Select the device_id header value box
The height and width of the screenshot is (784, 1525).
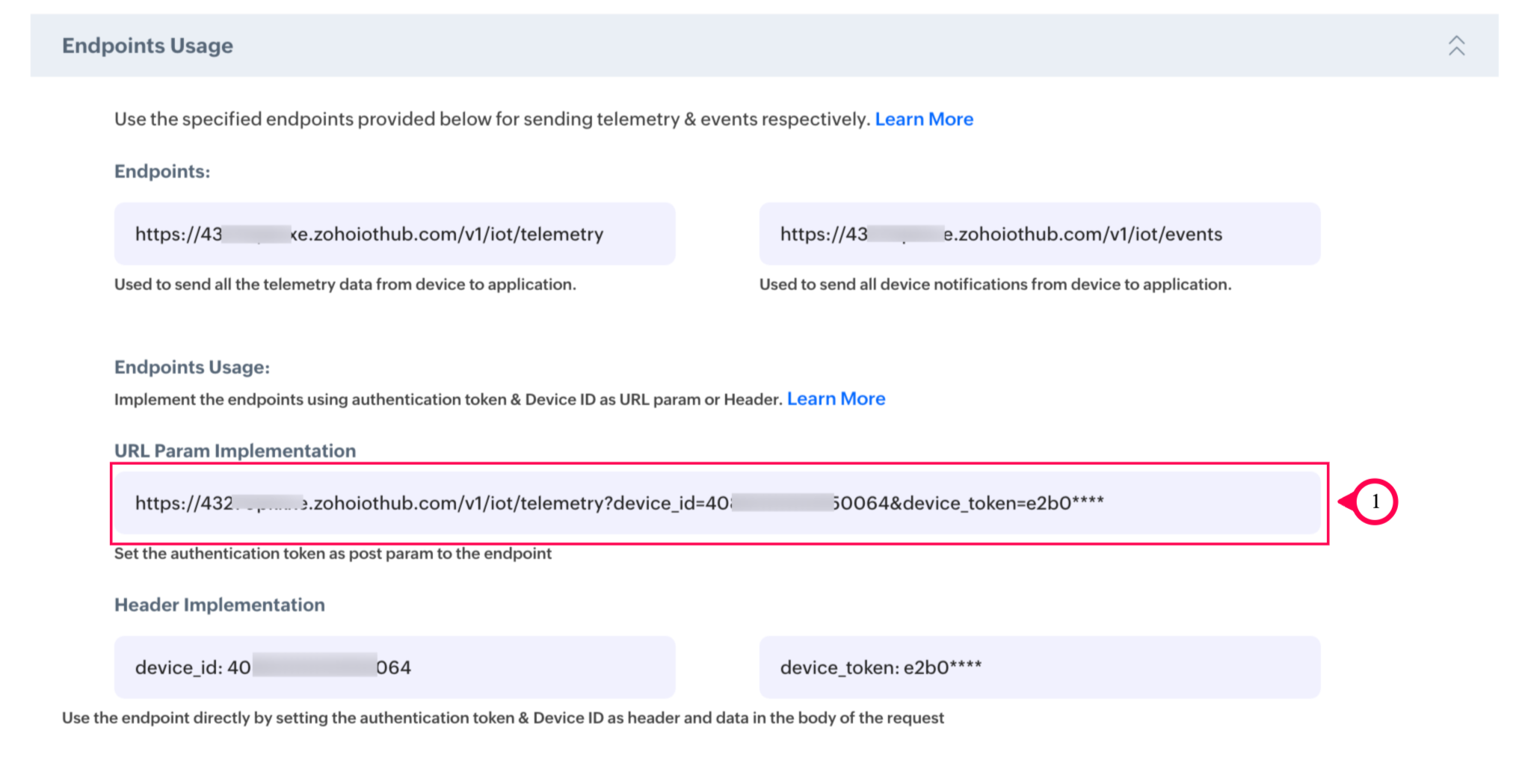[394, 667]
